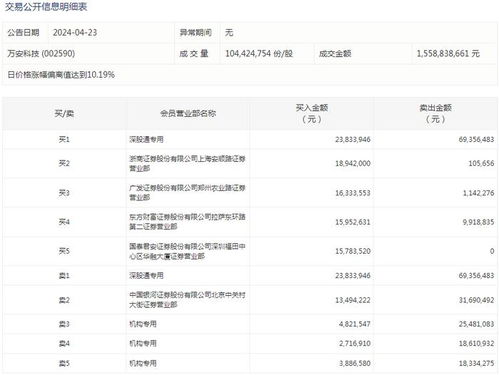Select the 买3 row label
The width and height of the screenshot is (499, 375).
64,193
